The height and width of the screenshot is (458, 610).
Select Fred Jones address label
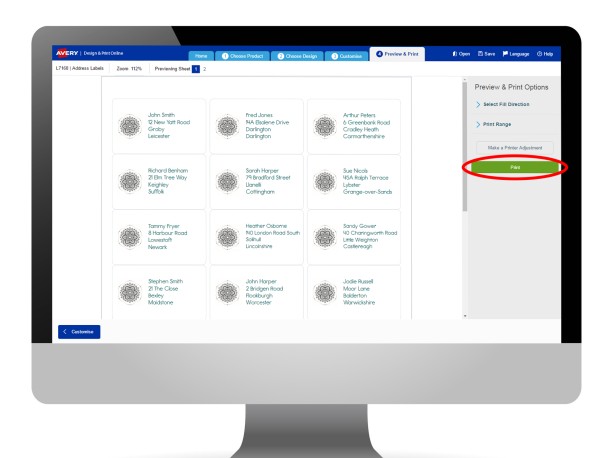pos(254,125)
